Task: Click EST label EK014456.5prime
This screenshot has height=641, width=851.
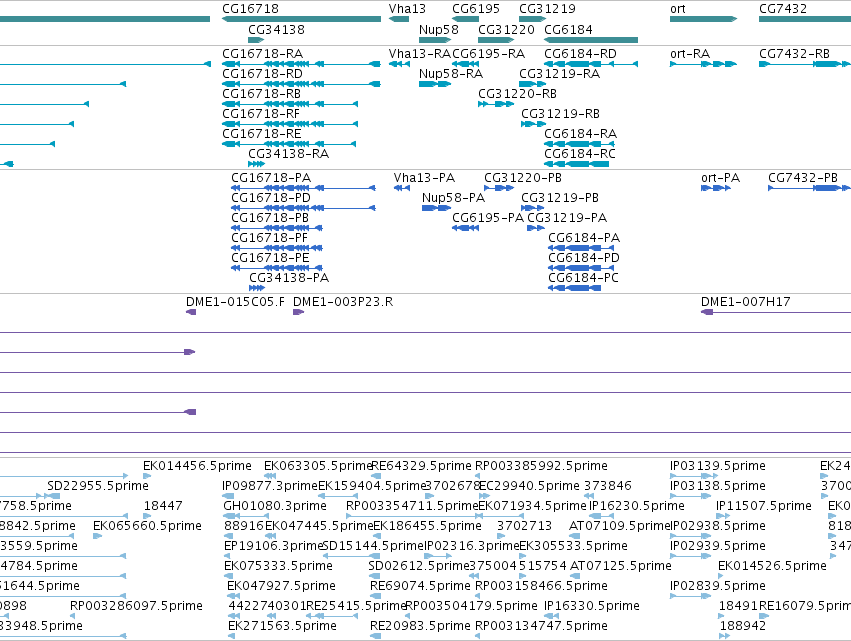Action: (198, 466)
